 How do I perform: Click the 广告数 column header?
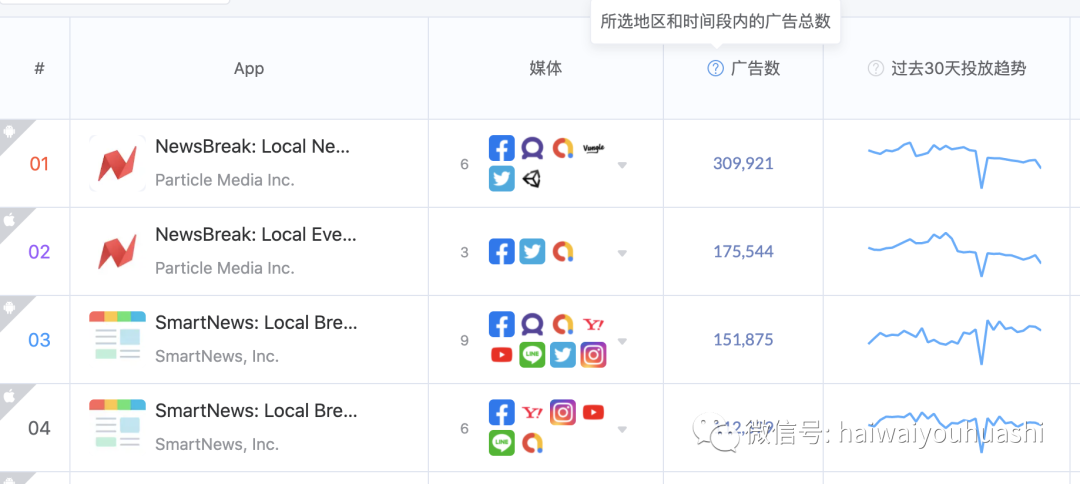755,68
